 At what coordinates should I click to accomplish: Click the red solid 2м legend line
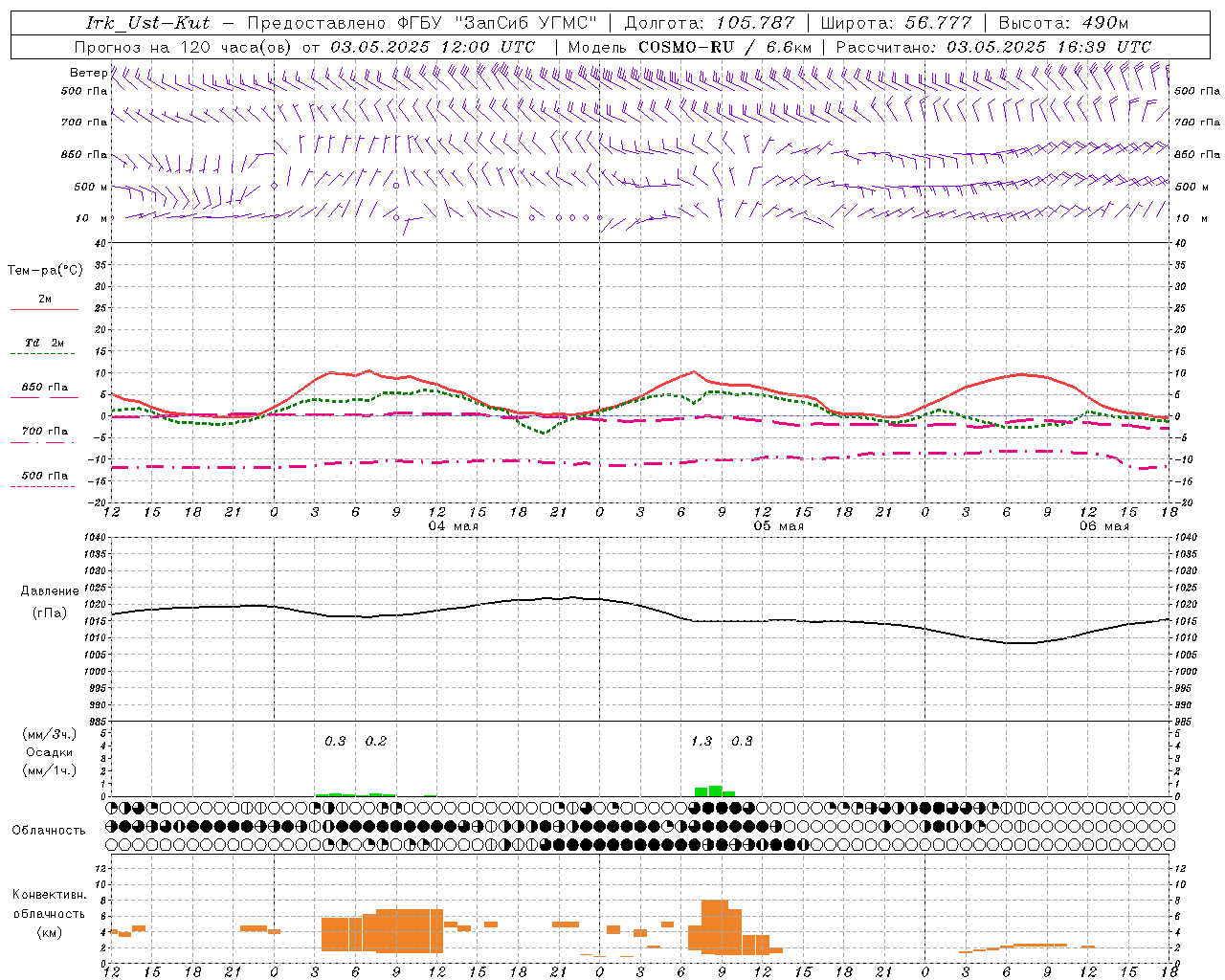(44, 309)
